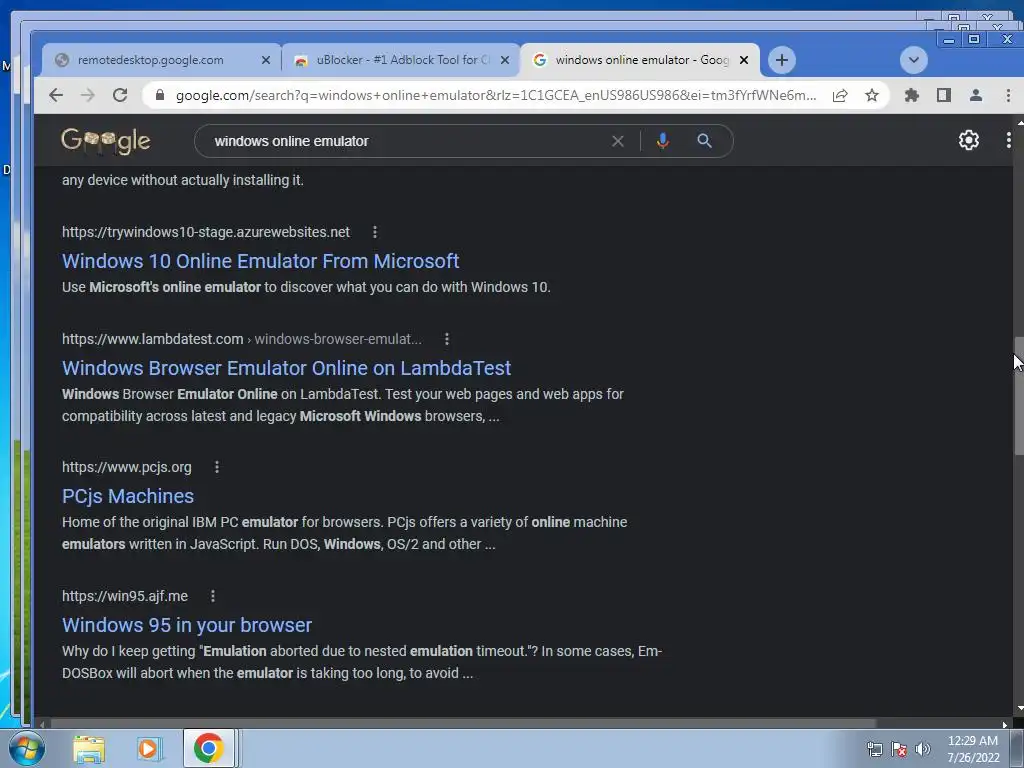Open options dots beside pcjs.org result
The height and width of the screenshot is (768, 1024).
click(217, 467)
